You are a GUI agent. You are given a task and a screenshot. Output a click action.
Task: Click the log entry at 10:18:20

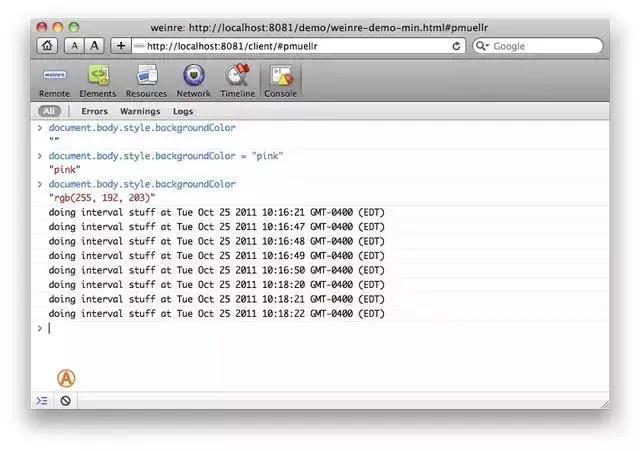pos(216,284)
